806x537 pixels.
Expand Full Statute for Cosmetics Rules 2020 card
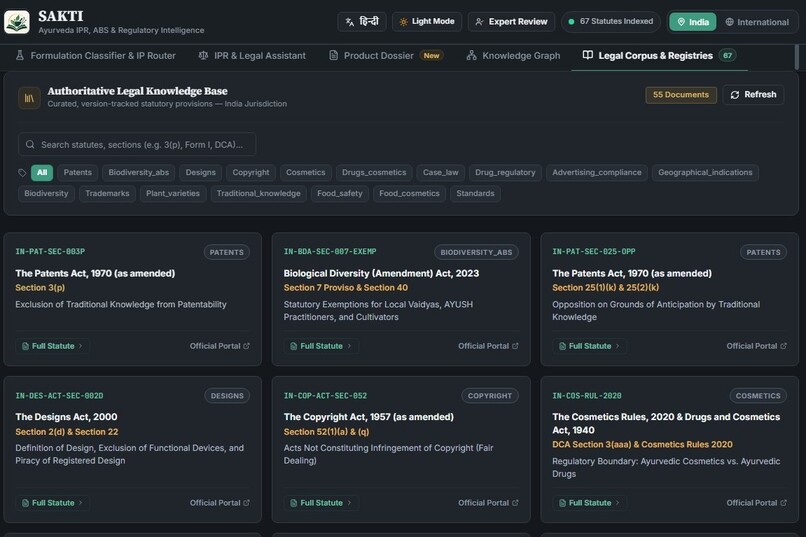point(590,503)
